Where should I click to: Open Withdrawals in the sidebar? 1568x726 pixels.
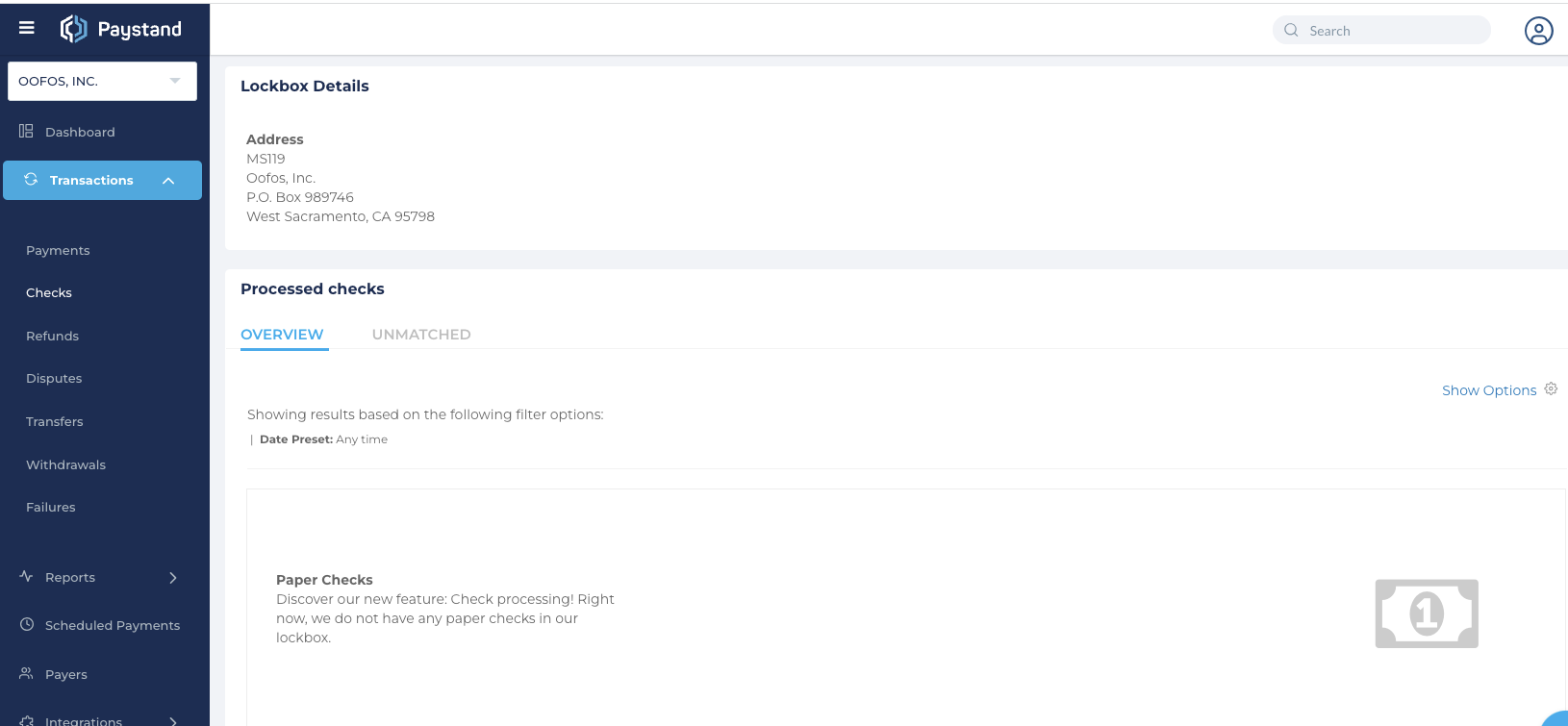click(x=65, y=464)
